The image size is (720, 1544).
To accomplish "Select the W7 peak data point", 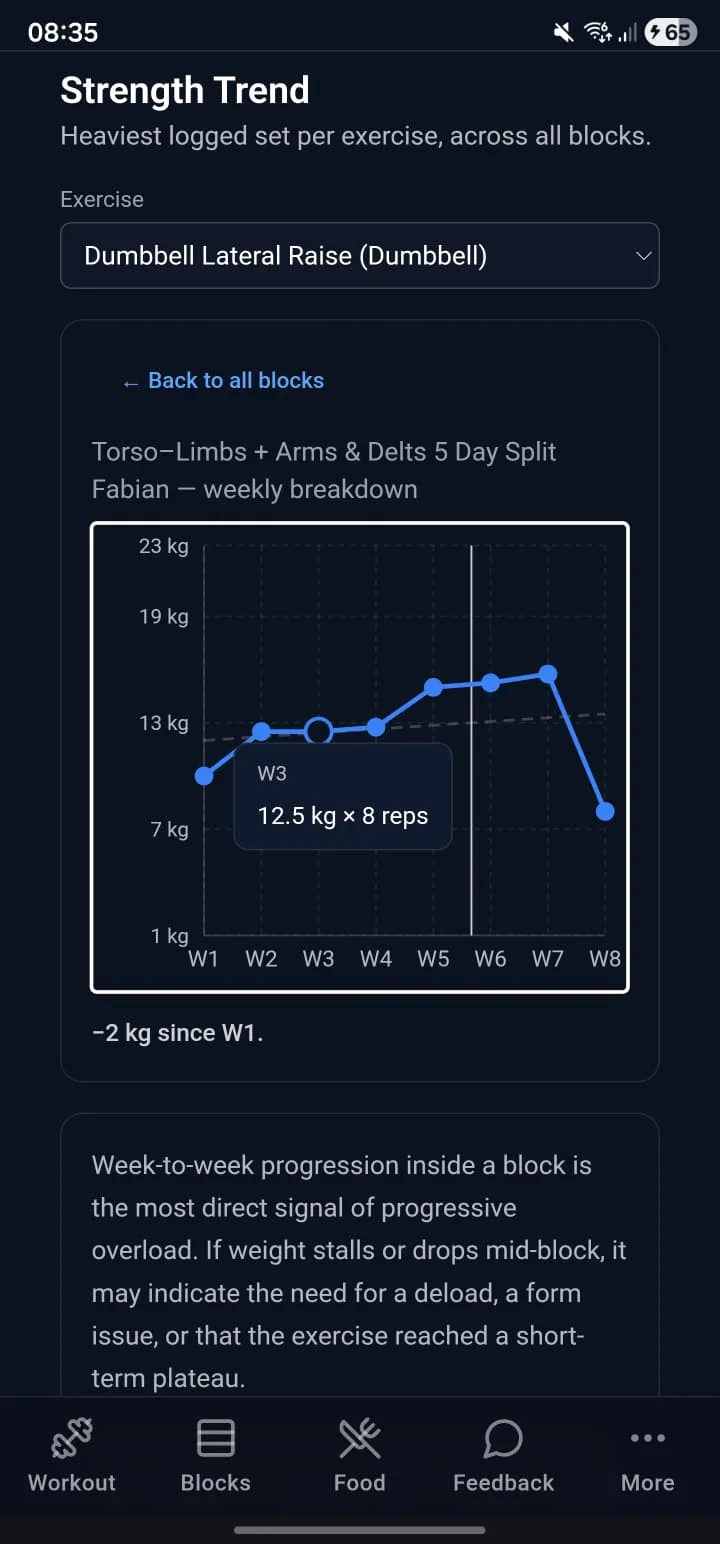I will click(548, 674).
